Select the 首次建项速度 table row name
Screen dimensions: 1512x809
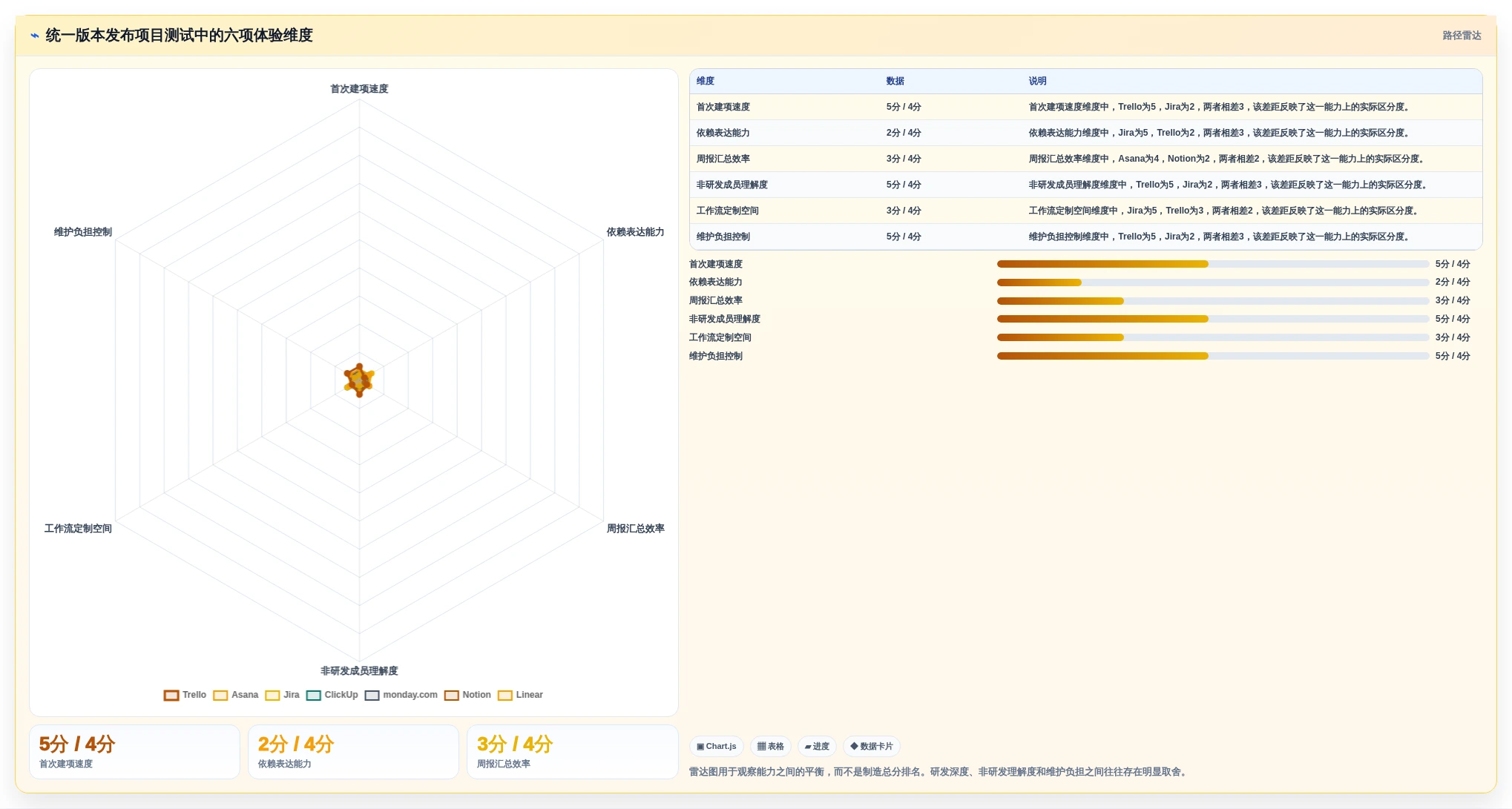click(x=723, y=107)
